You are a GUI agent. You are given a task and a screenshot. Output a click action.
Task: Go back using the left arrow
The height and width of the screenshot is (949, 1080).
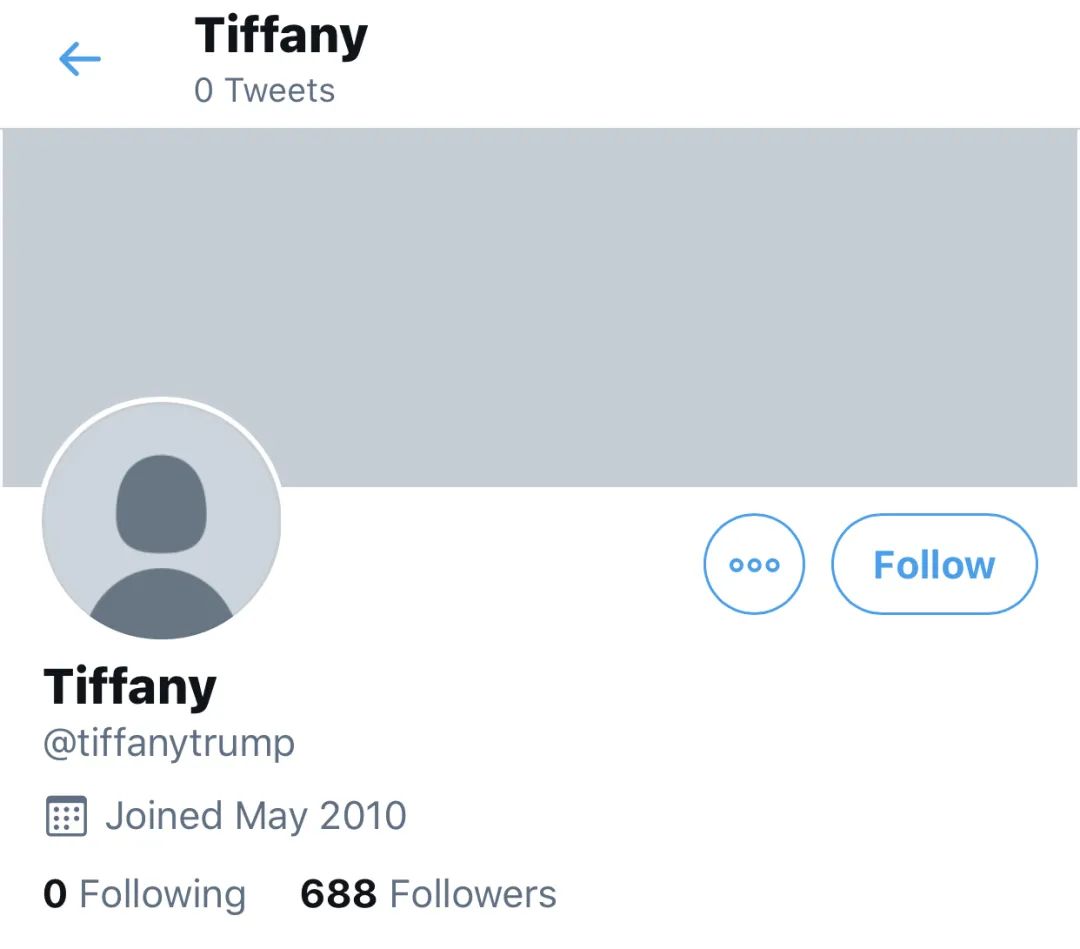pos(80,60)
